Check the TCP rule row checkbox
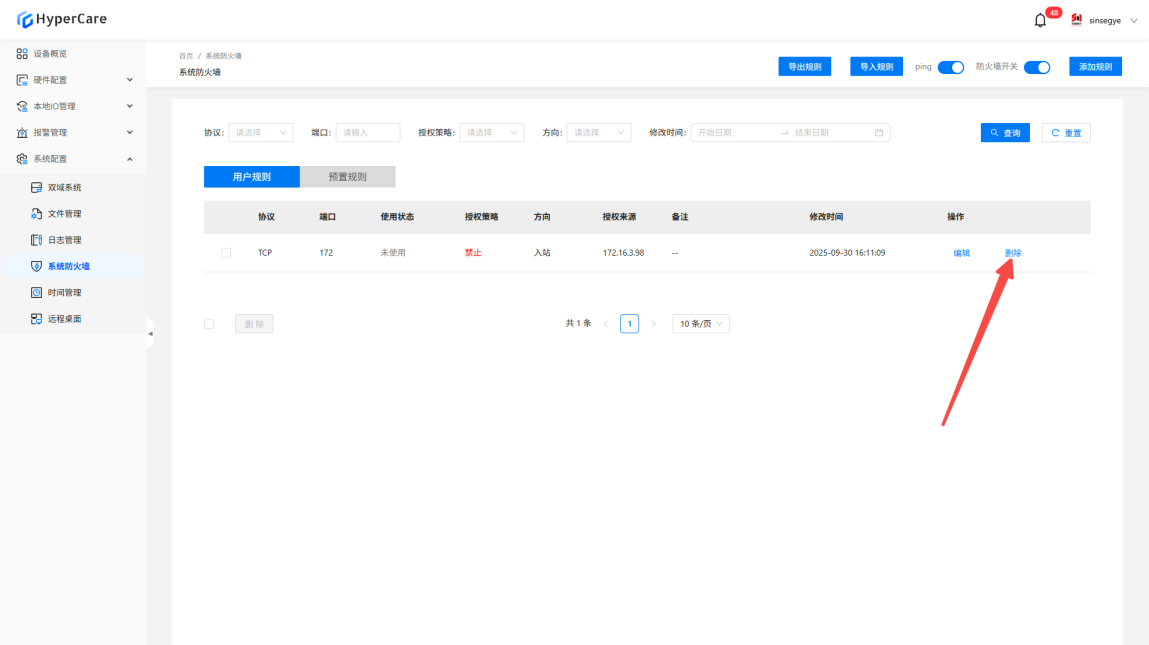This screenshot has width=1149, height=645. click(225, 253)
